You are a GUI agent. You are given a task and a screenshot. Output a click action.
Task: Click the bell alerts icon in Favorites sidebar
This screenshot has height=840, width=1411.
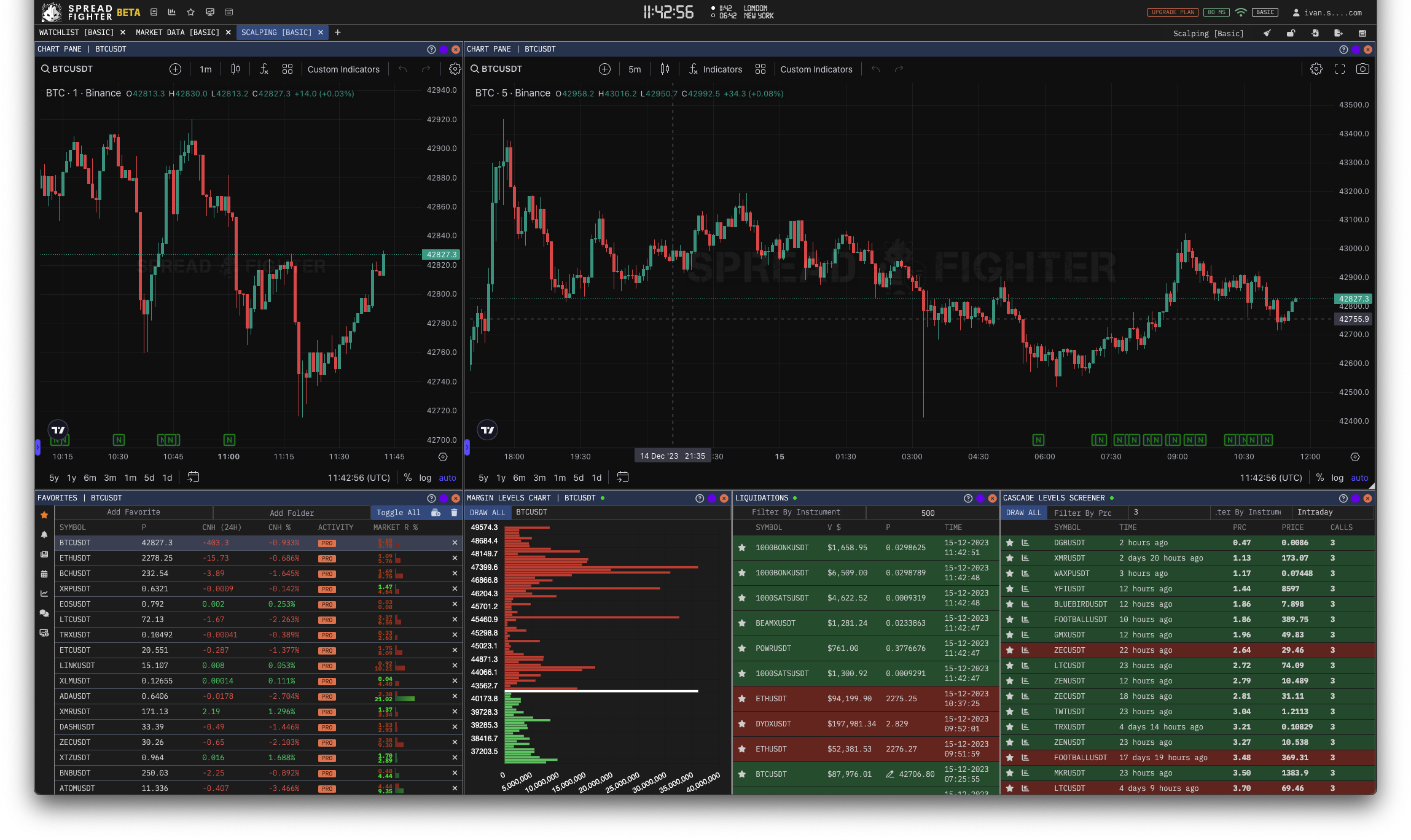click(44, 535)
